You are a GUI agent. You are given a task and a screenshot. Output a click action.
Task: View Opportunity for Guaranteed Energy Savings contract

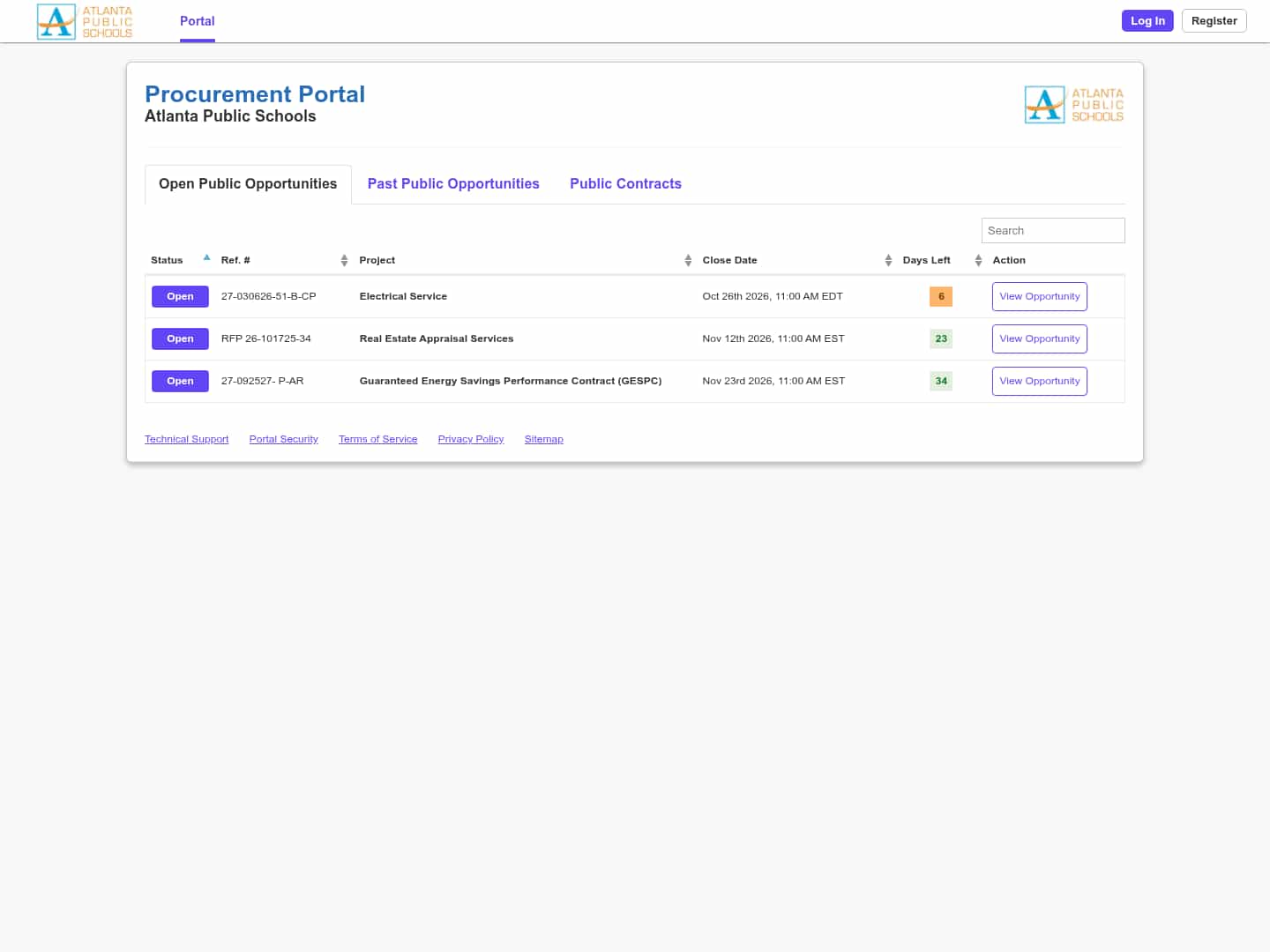click(1039, 381)
